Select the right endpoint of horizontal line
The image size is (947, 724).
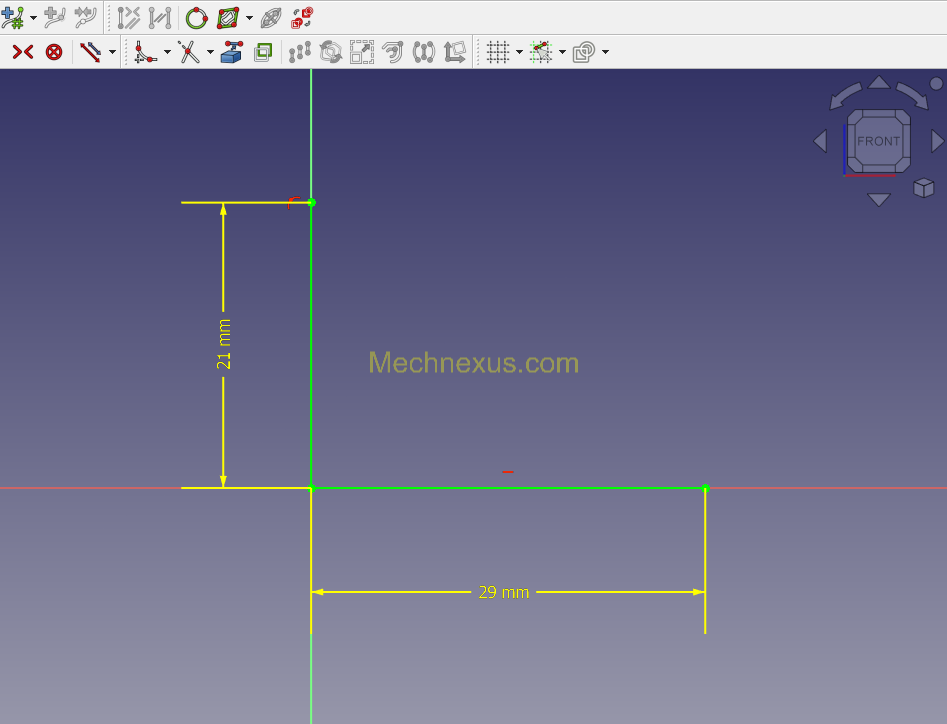[705, 488]
